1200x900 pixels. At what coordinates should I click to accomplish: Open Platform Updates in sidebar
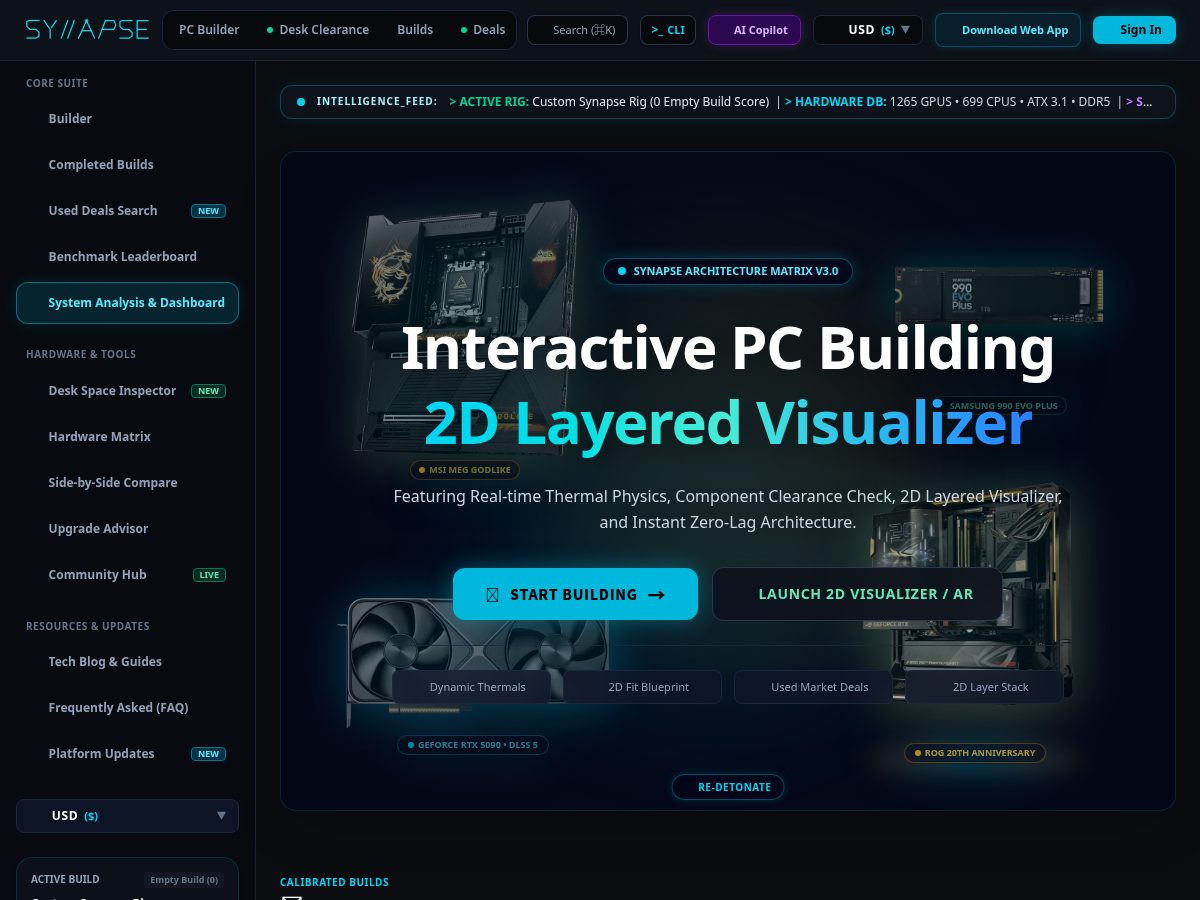127,753
